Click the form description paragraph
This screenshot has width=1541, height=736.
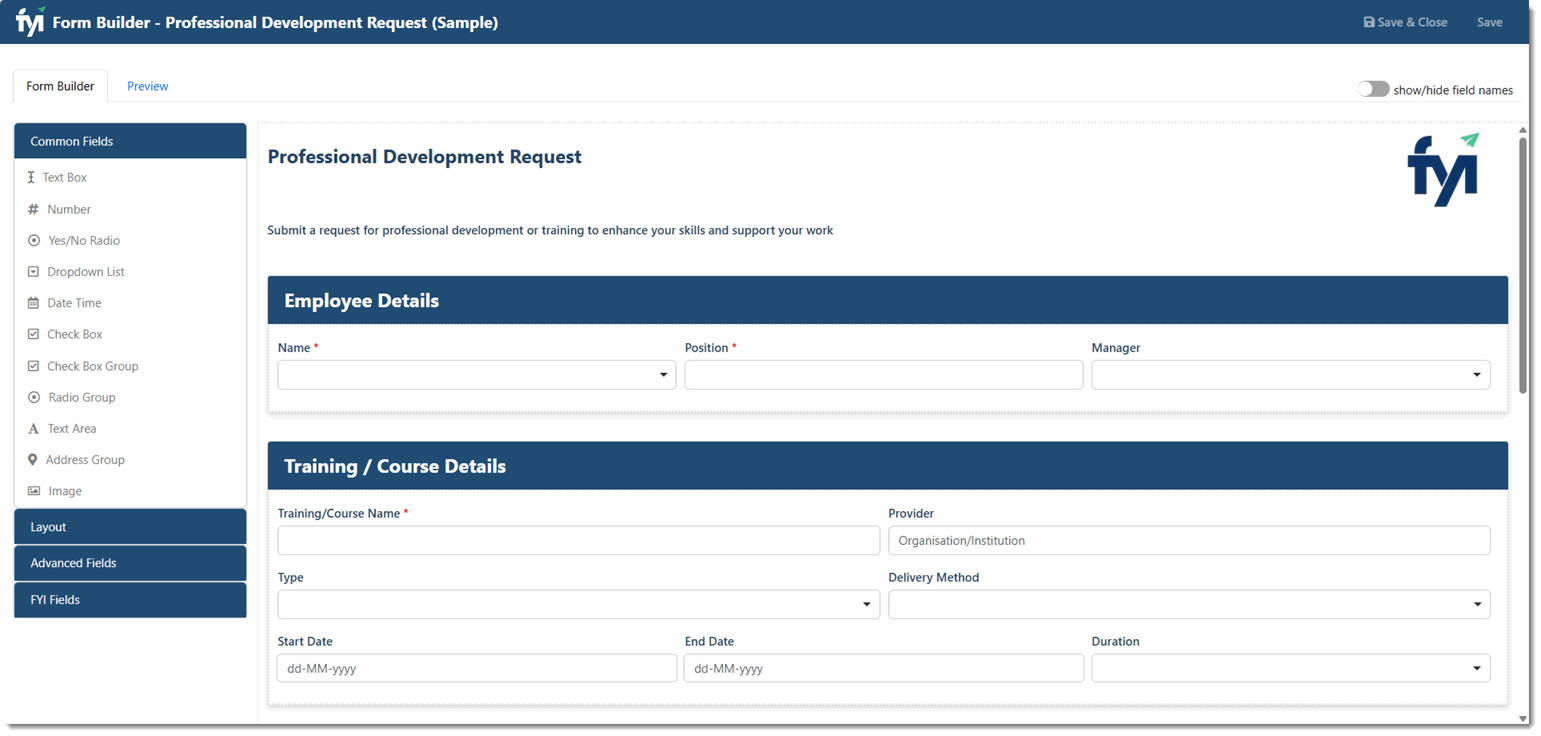[550, 230]
